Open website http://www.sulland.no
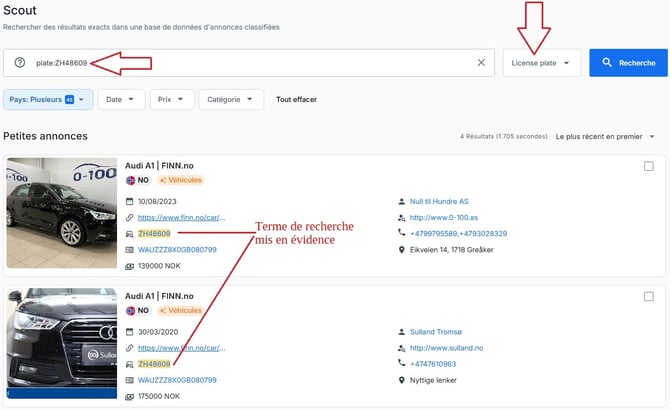This screenshot has width=670, height=410. tap(447, 348)
